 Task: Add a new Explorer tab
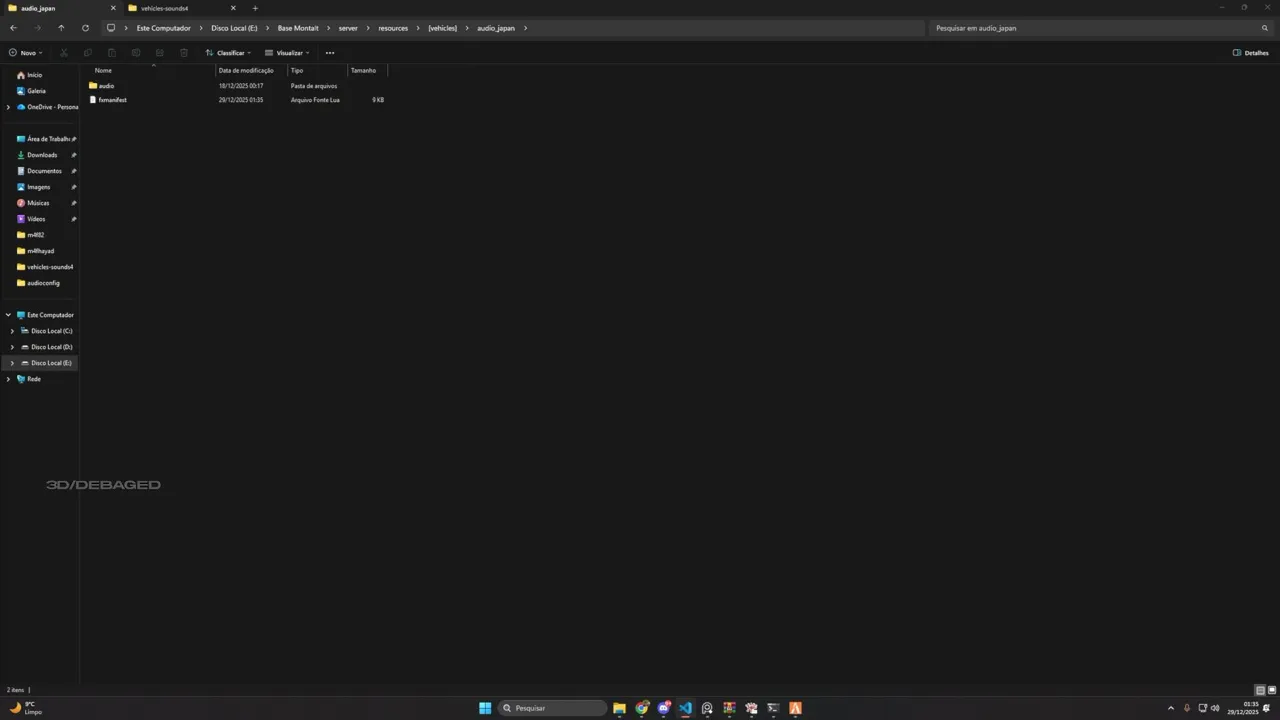pos(255,8)
